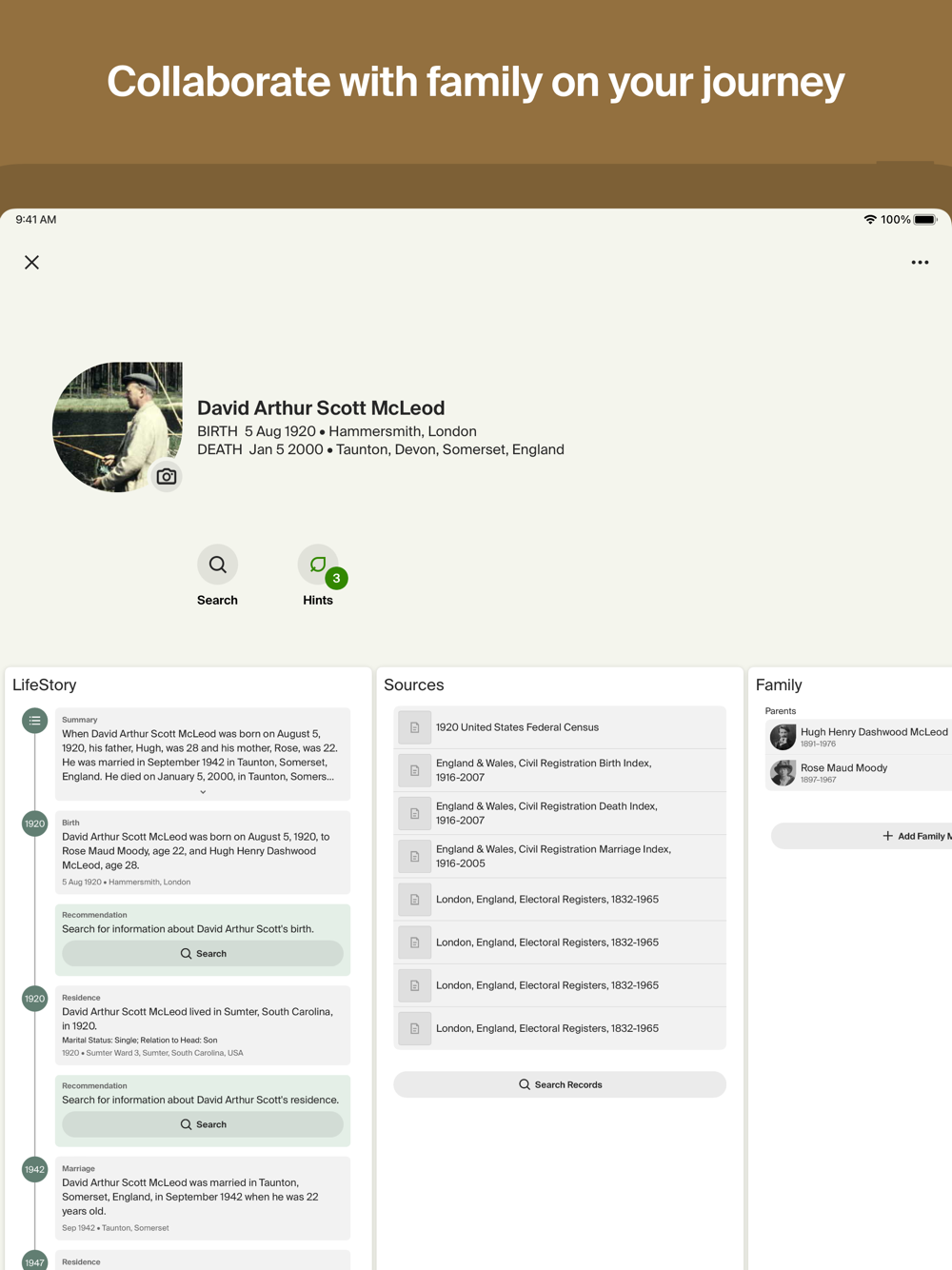Open the Birth event card
Image resolution: width=952 pixels, height=1270 pixels.
point(203,852)
